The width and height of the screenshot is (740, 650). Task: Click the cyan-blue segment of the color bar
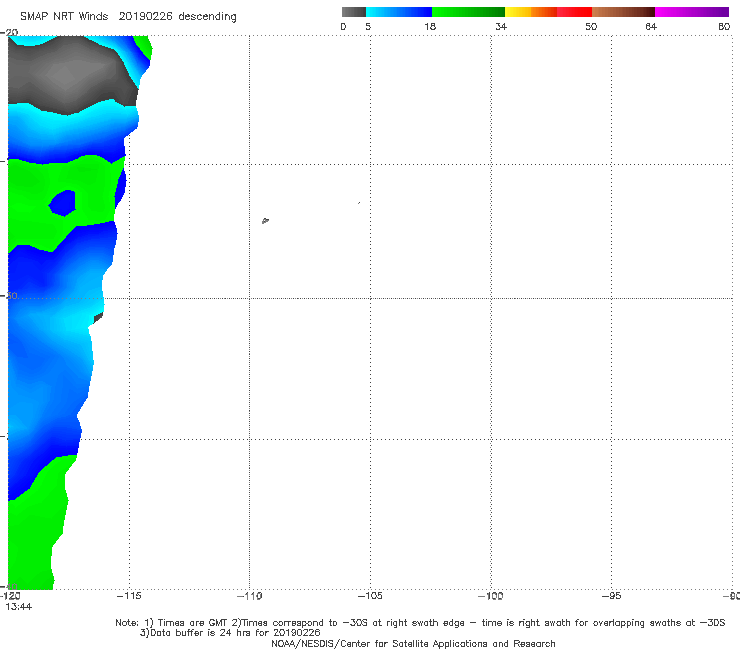tap(399, 12)
